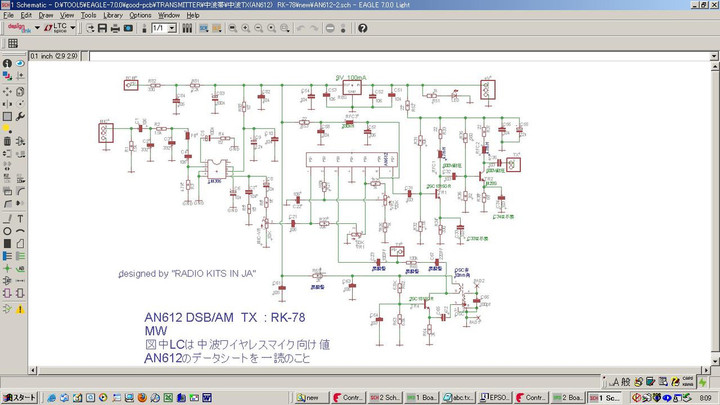Viewport: 720px width, 405px height.
Task: Open the Options menu
Action: pyautogui.click(x=141, y=15)
